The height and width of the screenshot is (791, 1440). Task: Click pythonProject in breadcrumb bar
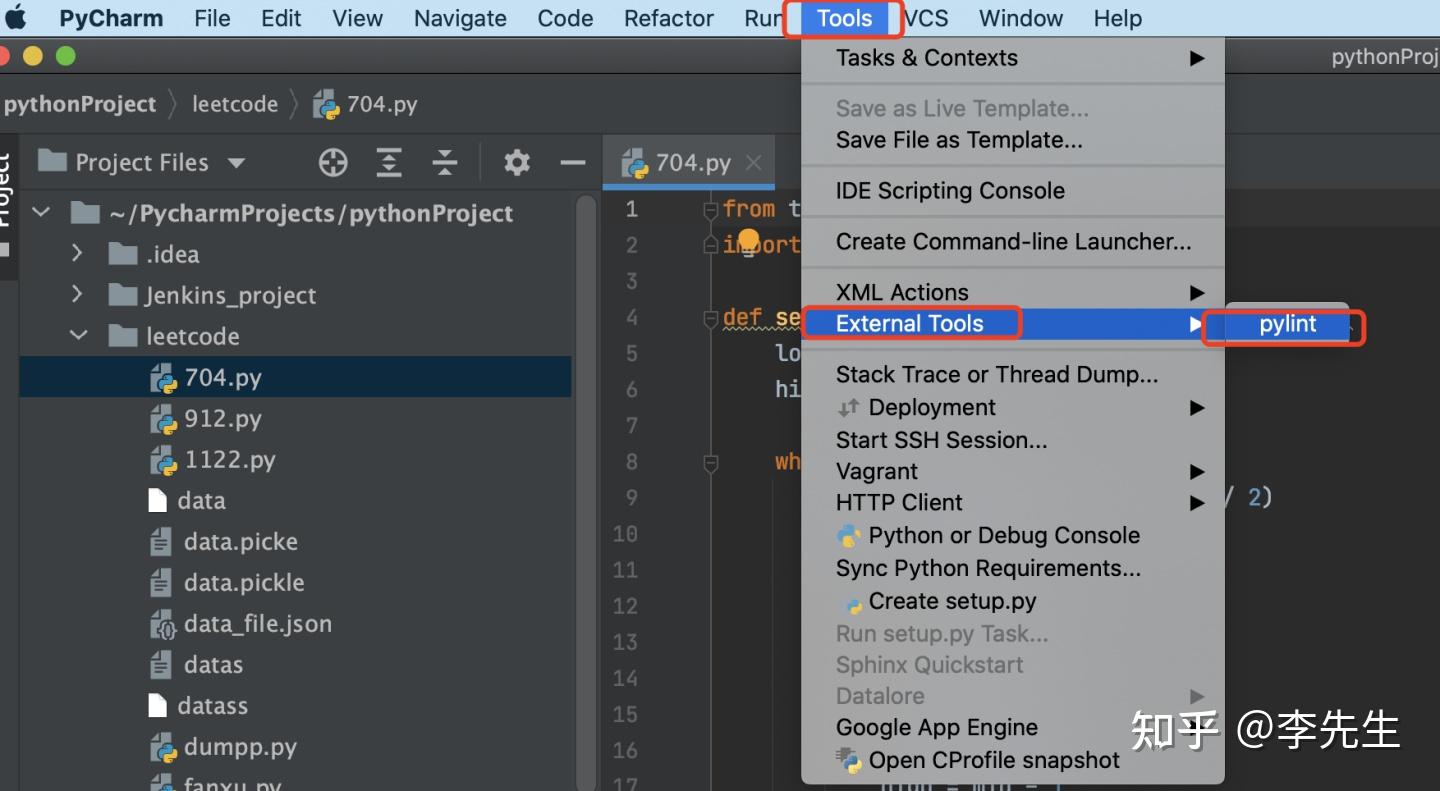pyautogui.click(x=80, y=104)
